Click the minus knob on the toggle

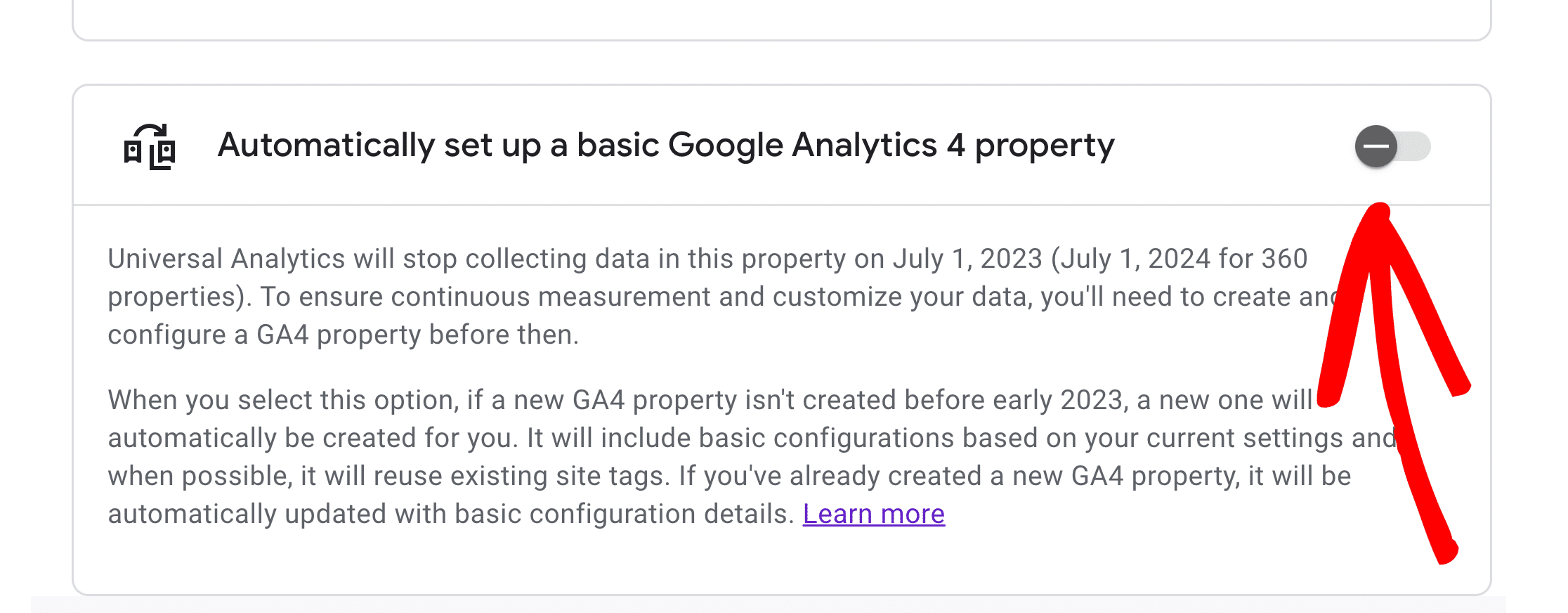click(1376, 146)
